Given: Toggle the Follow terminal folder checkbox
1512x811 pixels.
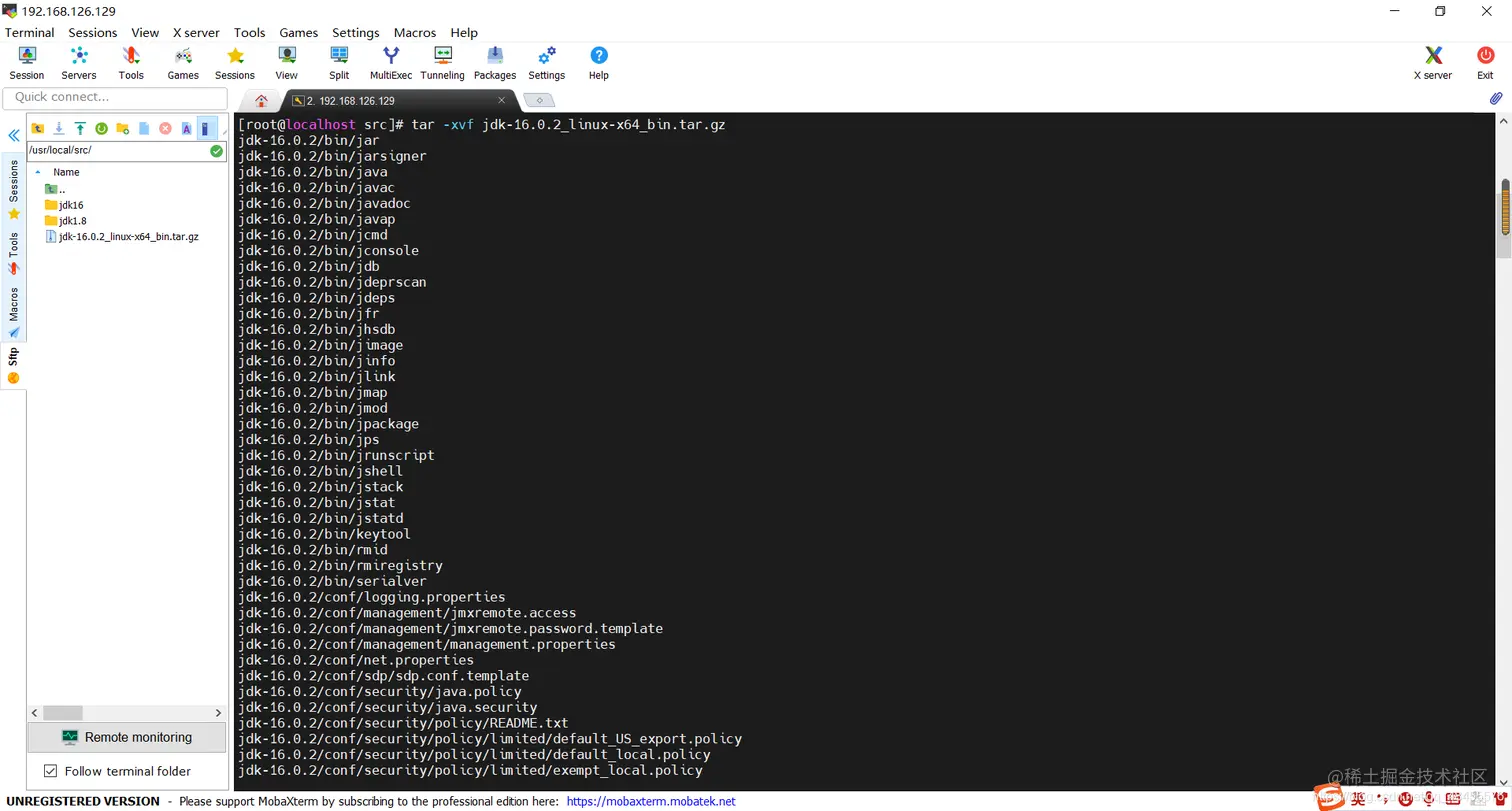Looking at the screenshot, I should pos(51,771).
